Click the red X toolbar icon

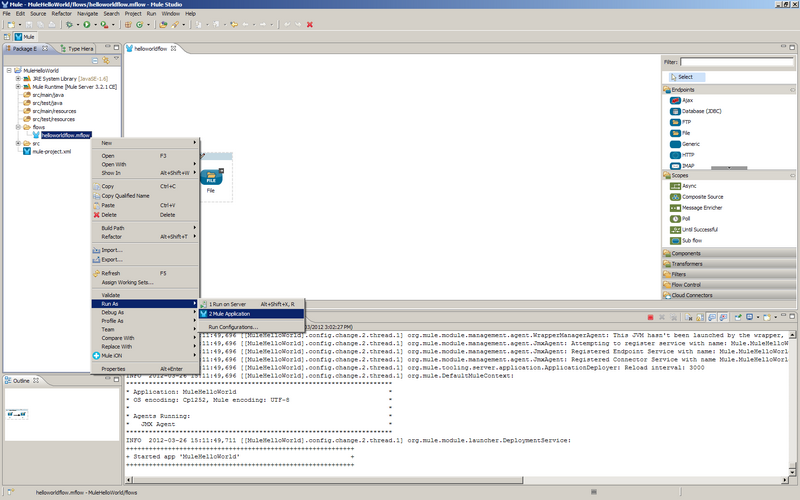click(x=310, y=24)
